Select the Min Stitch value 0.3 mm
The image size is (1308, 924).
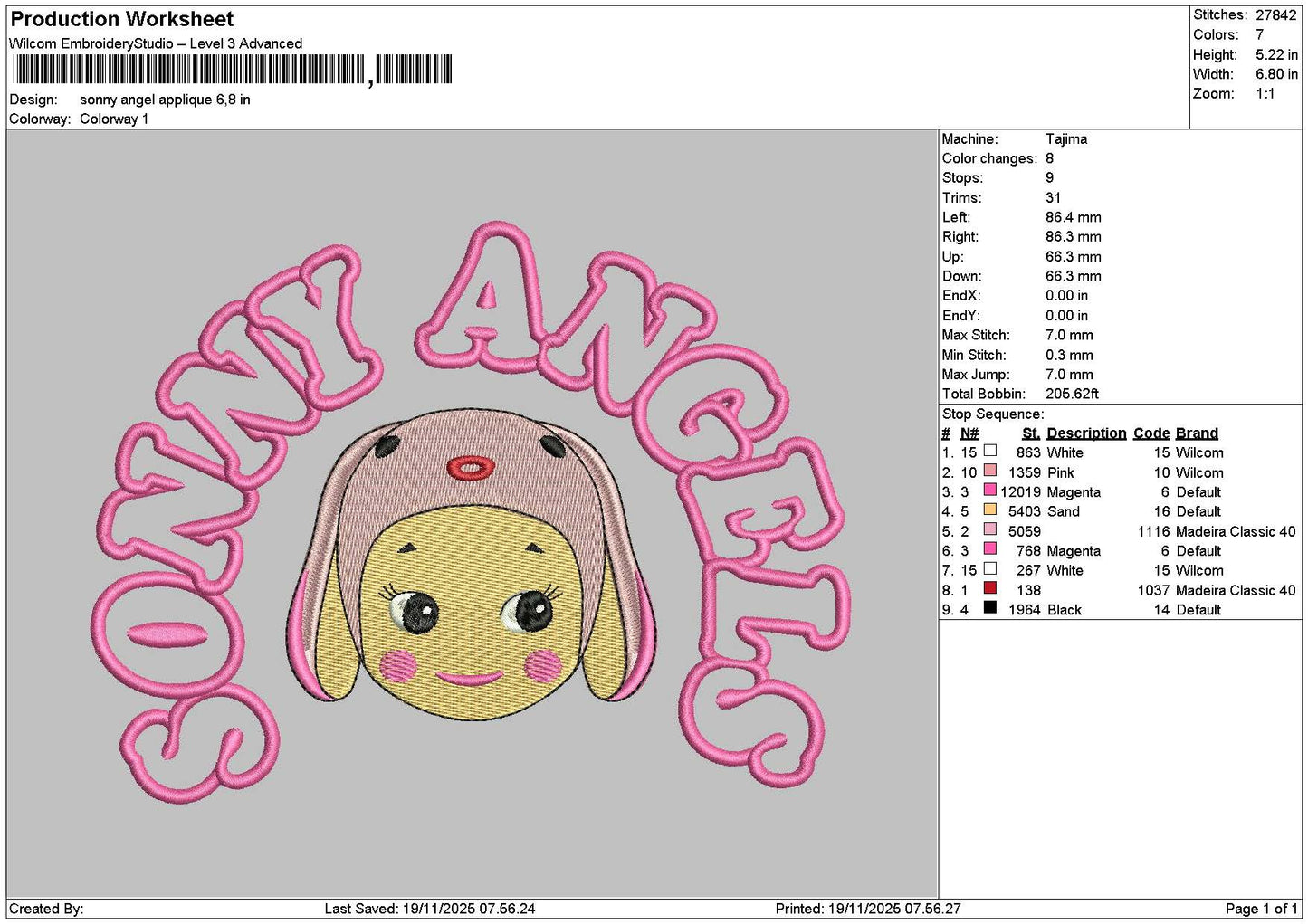1069,355
